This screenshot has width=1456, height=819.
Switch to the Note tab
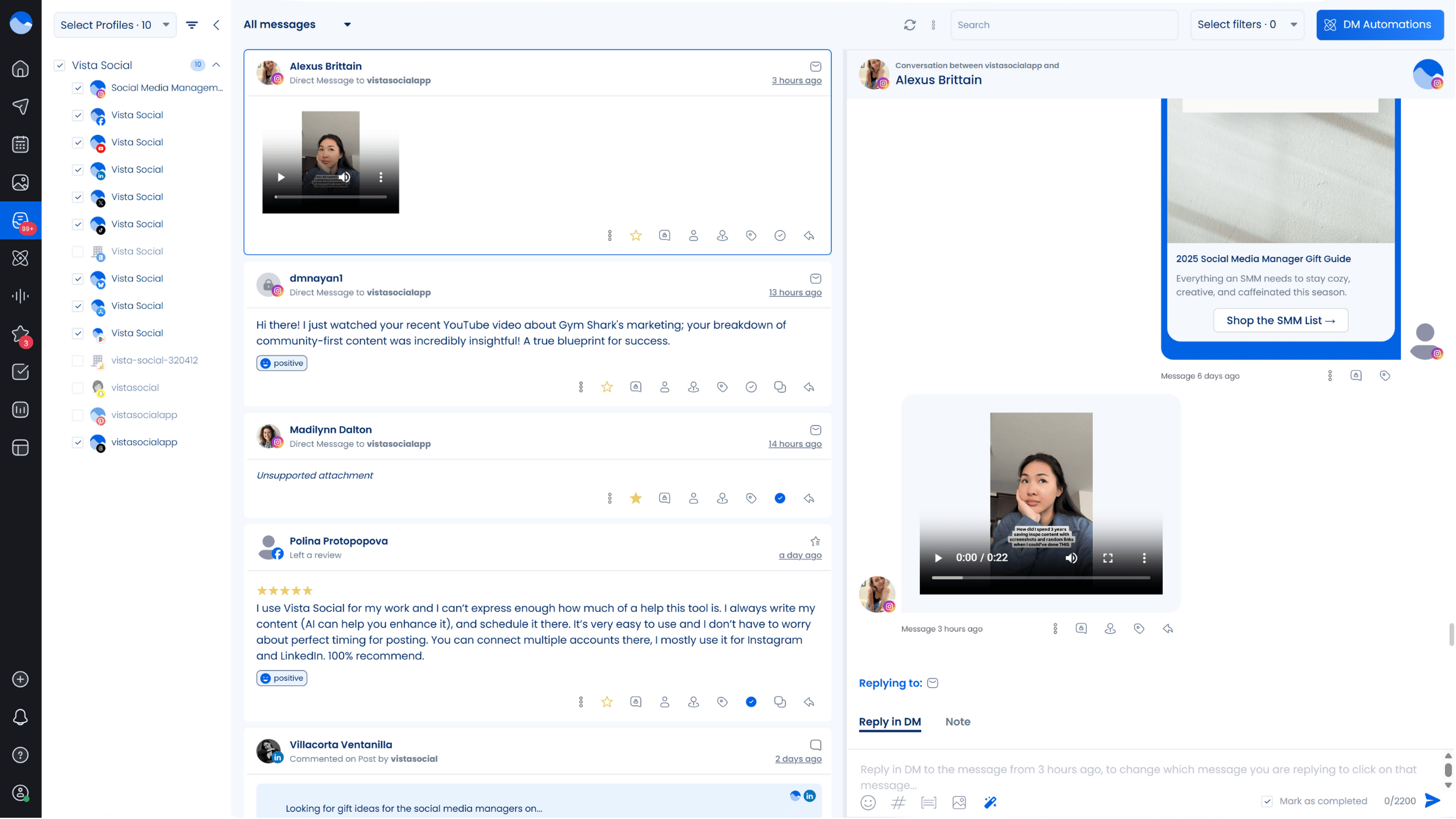pyautogui.click(x=959, y=722)
